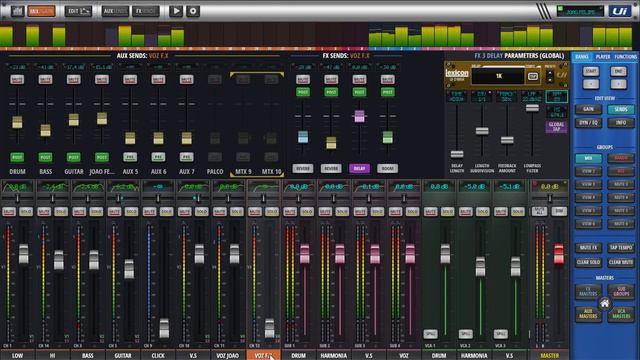
Task: Toggle DIM on the master strip
Action: (559, 211)
